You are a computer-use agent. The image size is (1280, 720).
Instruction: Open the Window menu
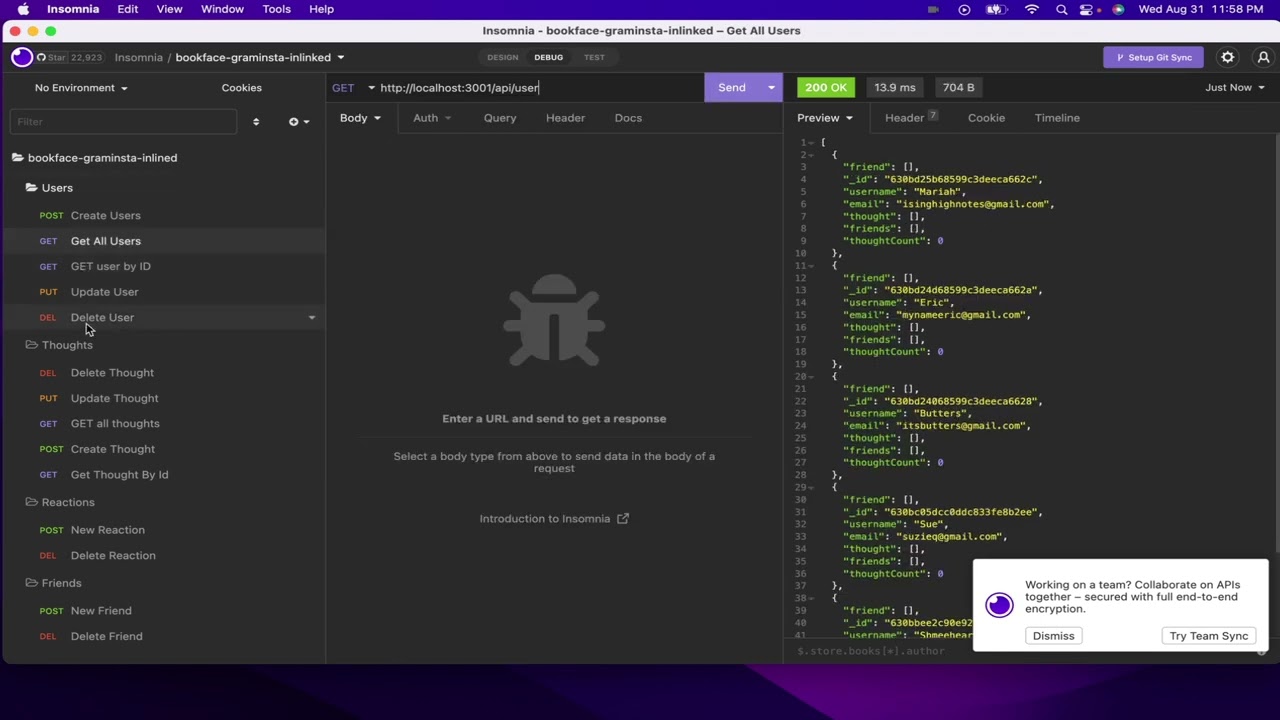pyautogui.click(x=222, y=9)
